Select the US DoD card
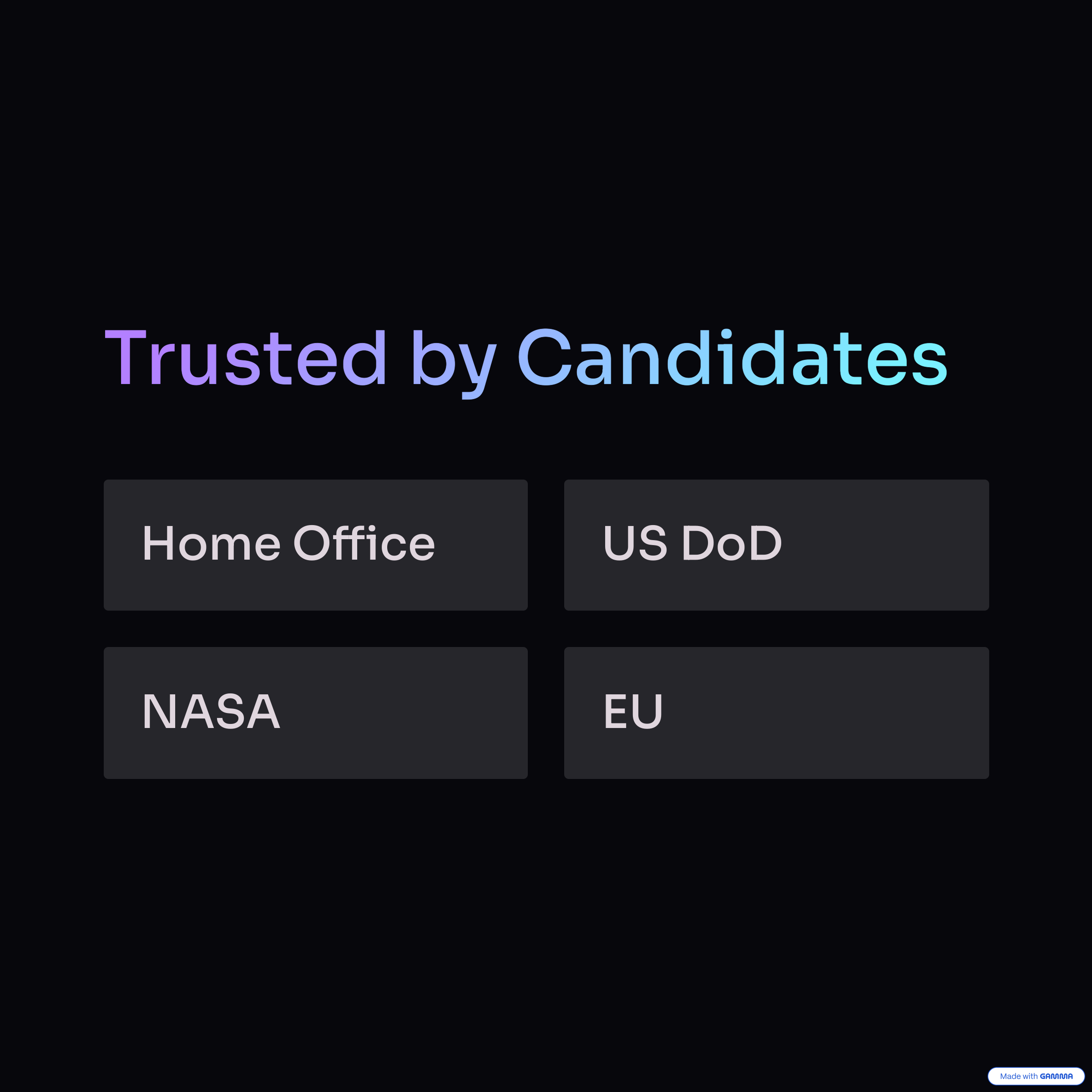Viewport: 1092px width, 1092px height. [x=777, y=545]
